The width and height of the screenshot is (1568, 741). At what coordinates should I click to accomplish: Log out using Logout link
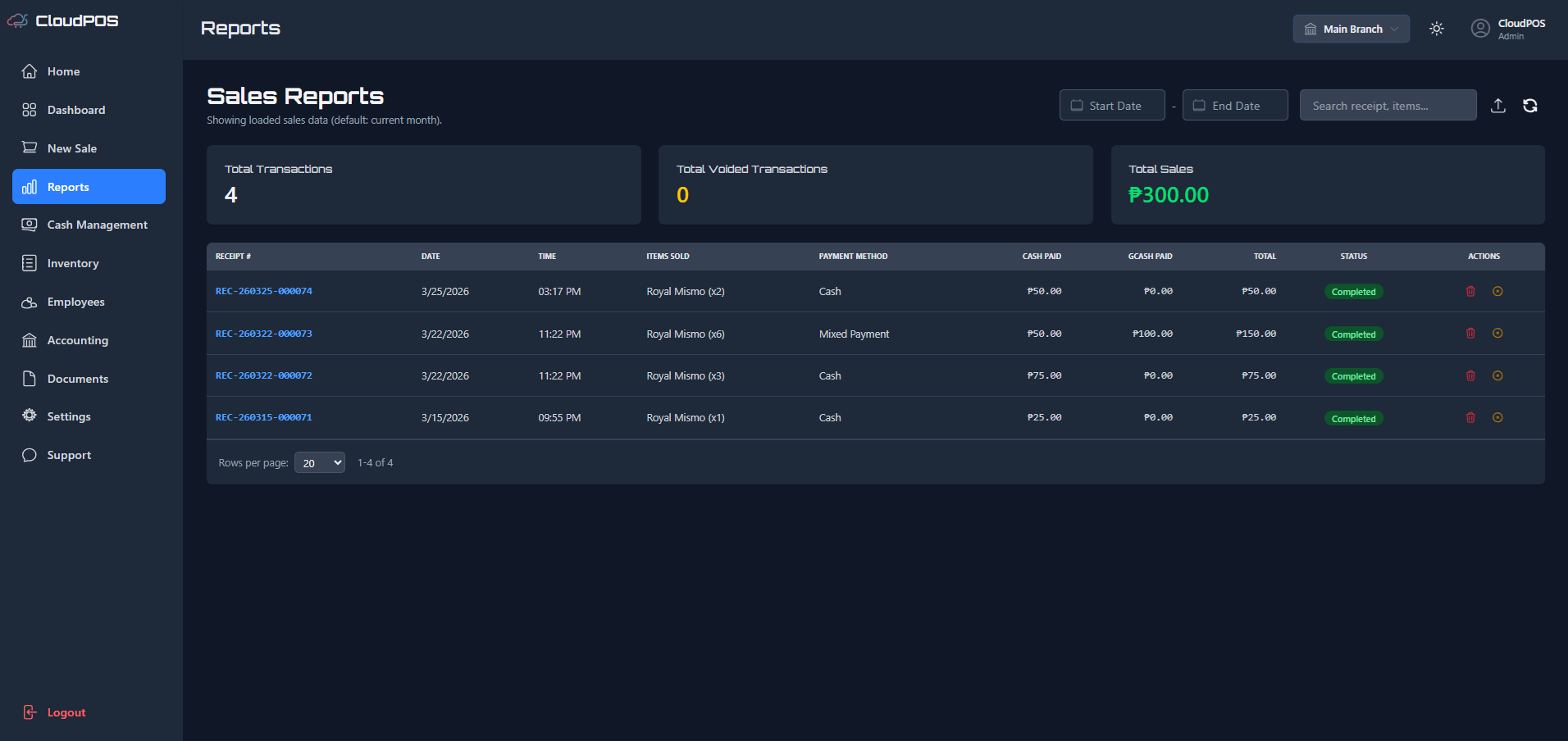54,712
